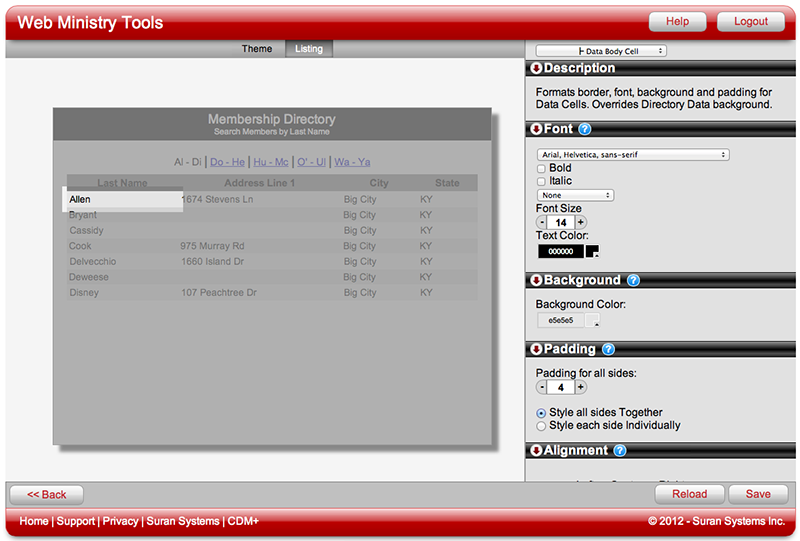Switch to the Theme tab
The height and width of the screenshot is (541, 800).
tap(257, 49)
